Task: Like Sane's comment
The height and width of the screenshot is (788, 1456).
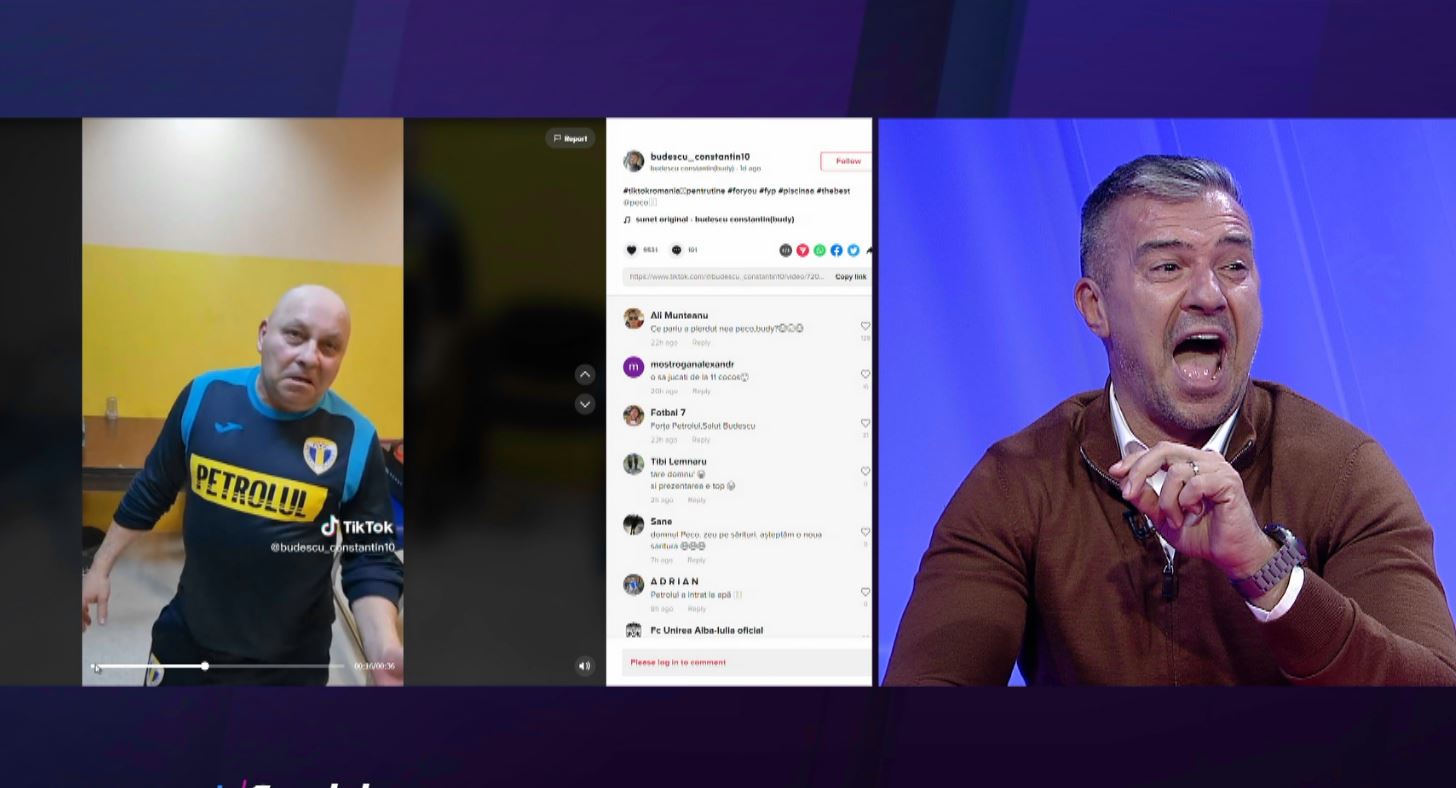Action: [x=865, y=532]
